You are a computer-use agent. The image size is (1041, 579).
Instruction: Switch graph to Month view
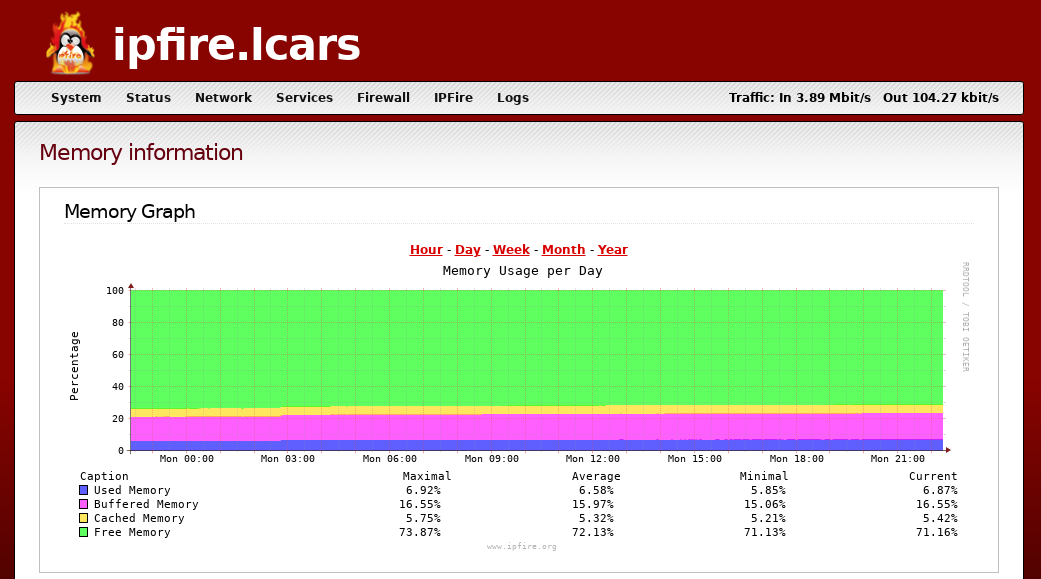563,250
